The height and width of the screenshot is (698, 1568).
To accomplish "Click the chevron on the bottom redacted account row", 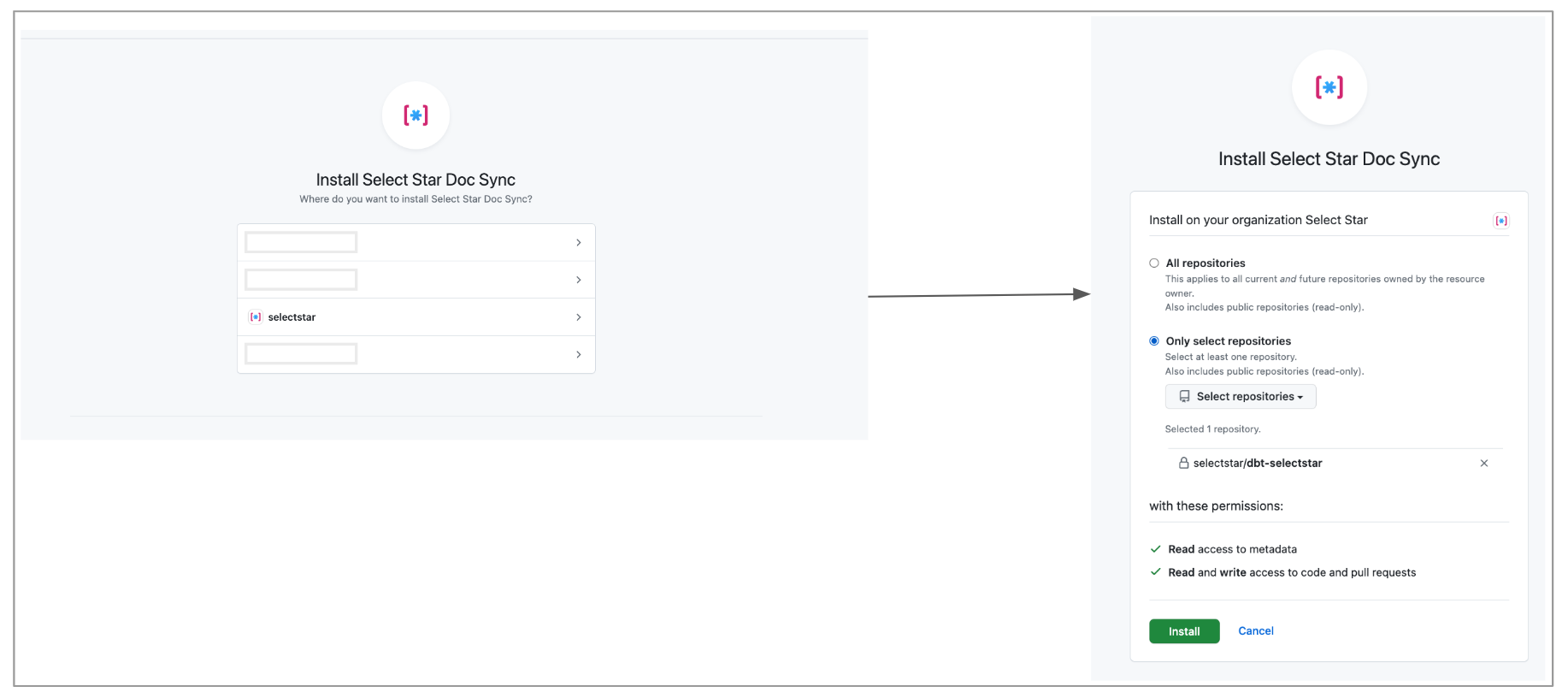I will [579, 354].
